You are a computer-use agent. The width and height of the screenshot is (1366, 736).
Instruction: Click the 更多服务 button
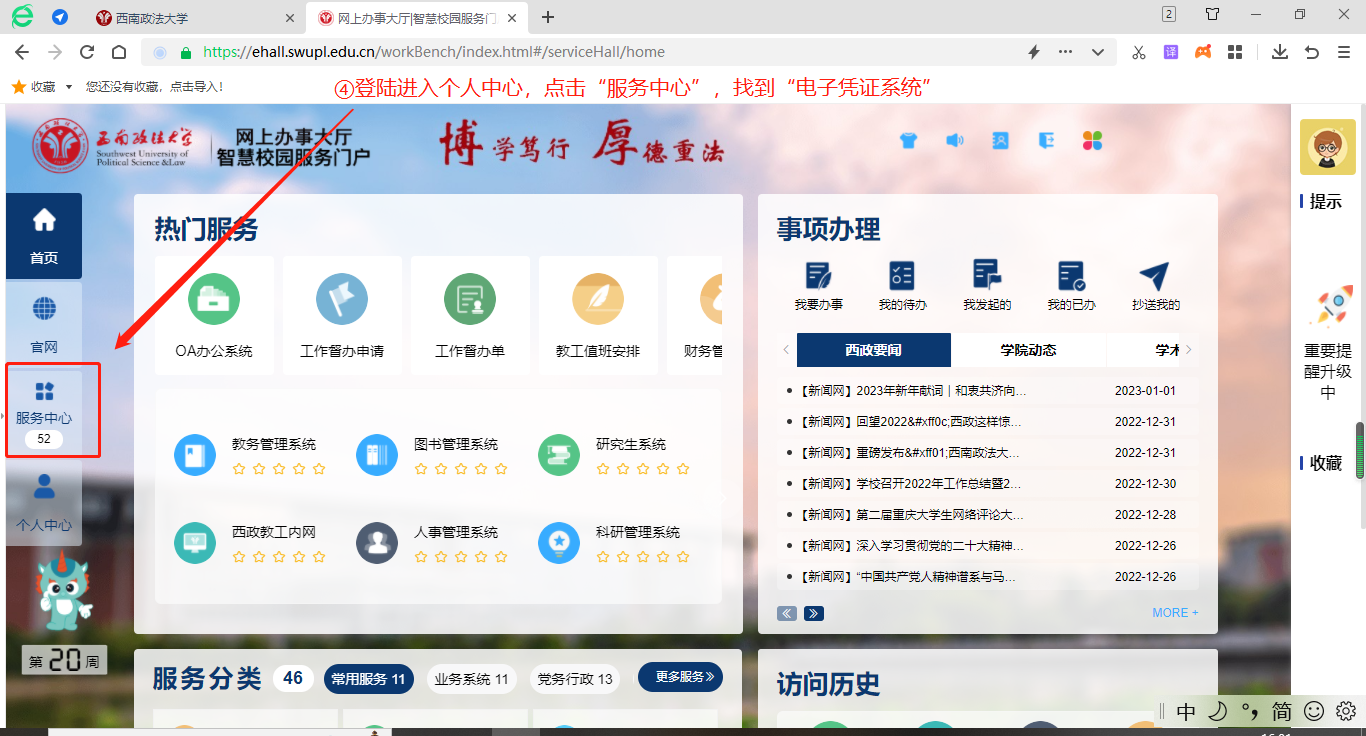[680, 677]
